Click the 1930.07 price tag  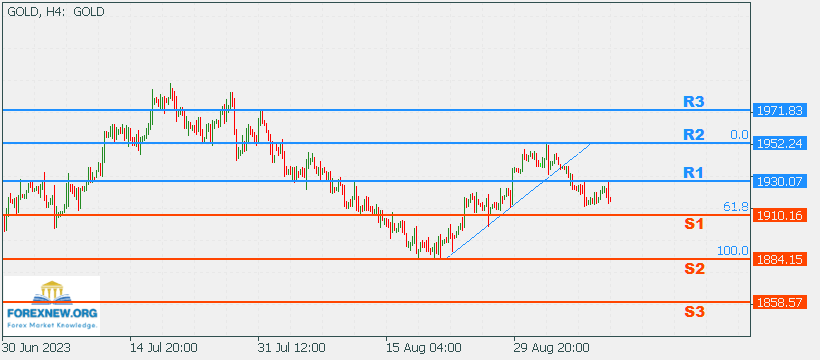tap(780, 181)
